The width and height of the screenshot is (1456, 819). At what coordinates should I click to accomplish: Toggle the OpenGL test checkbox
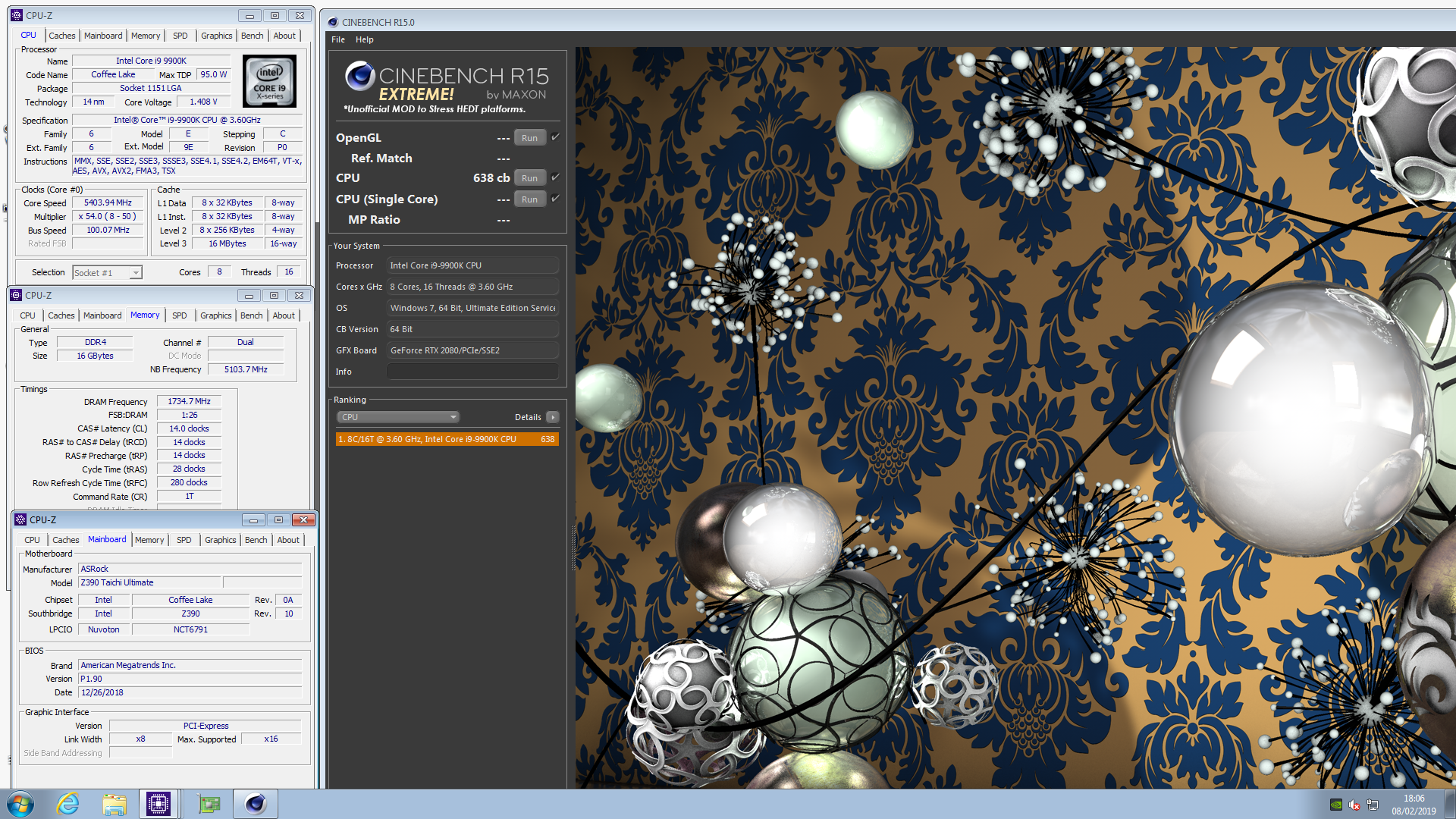[x=555, y=137]
